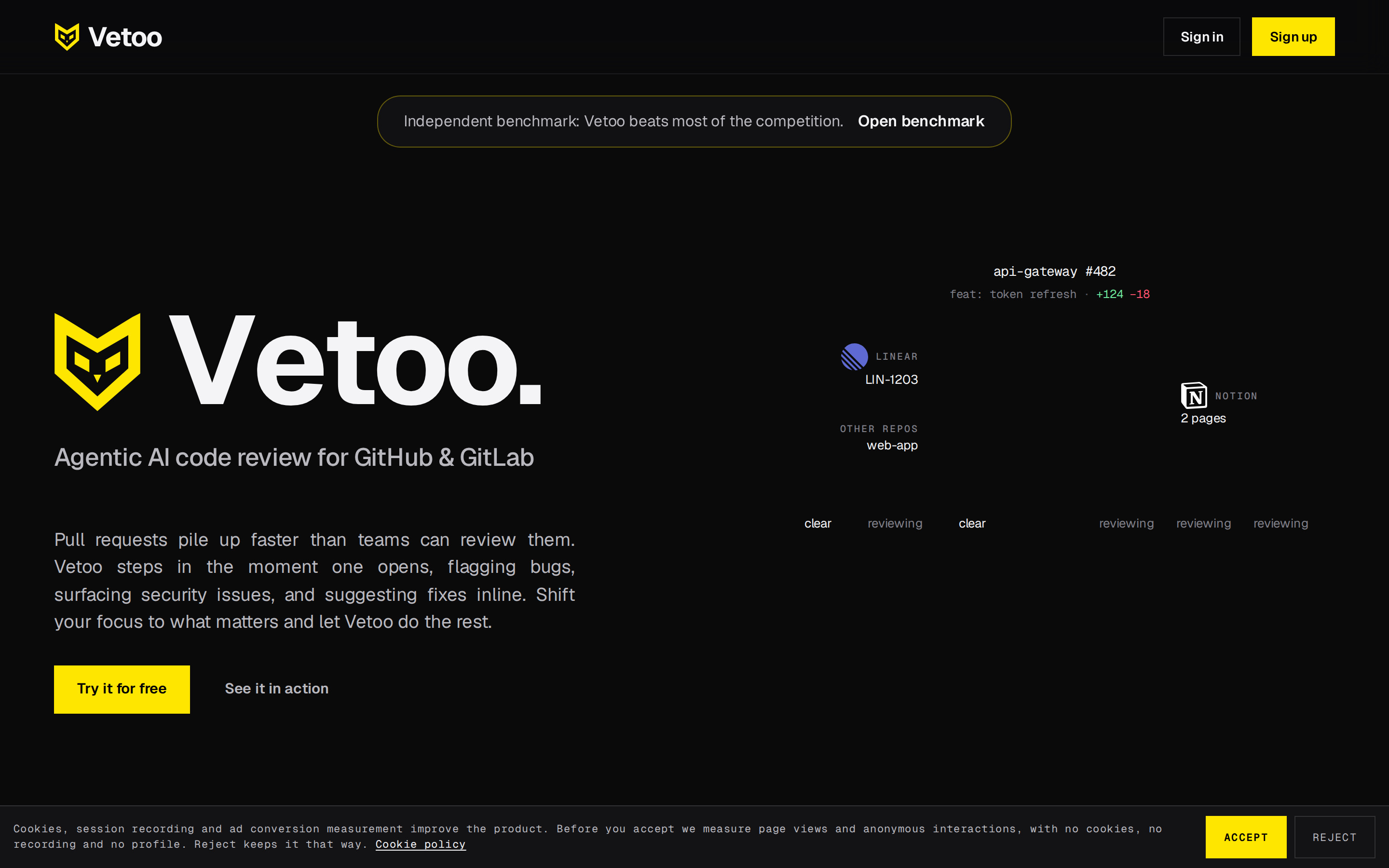Screen dimensions: 1389x868
Task: Click the NOTION label
Action: [x=1236, y=396]
